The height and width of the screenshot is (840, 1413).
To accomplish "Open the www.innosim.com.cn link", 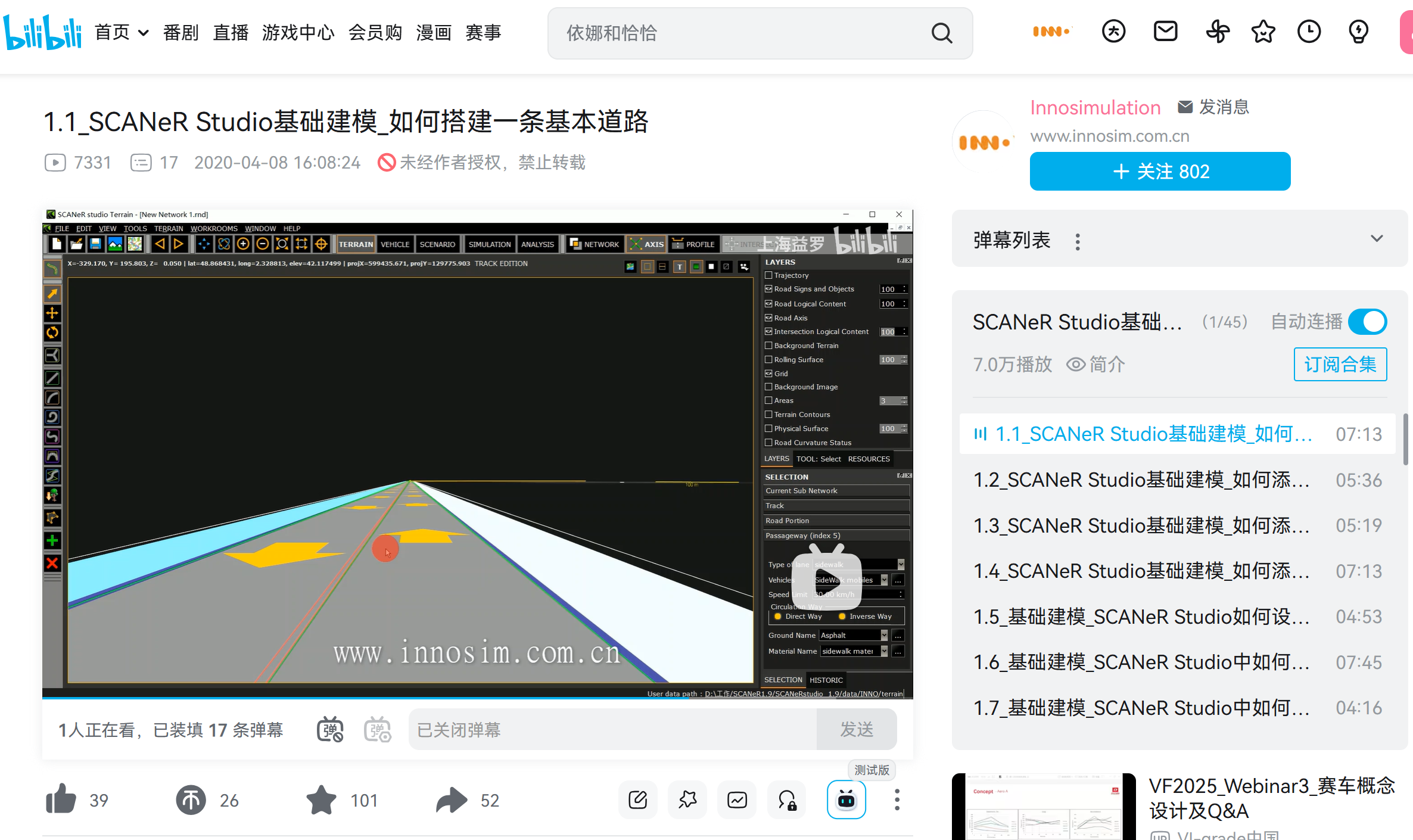I will point(1109,136).
